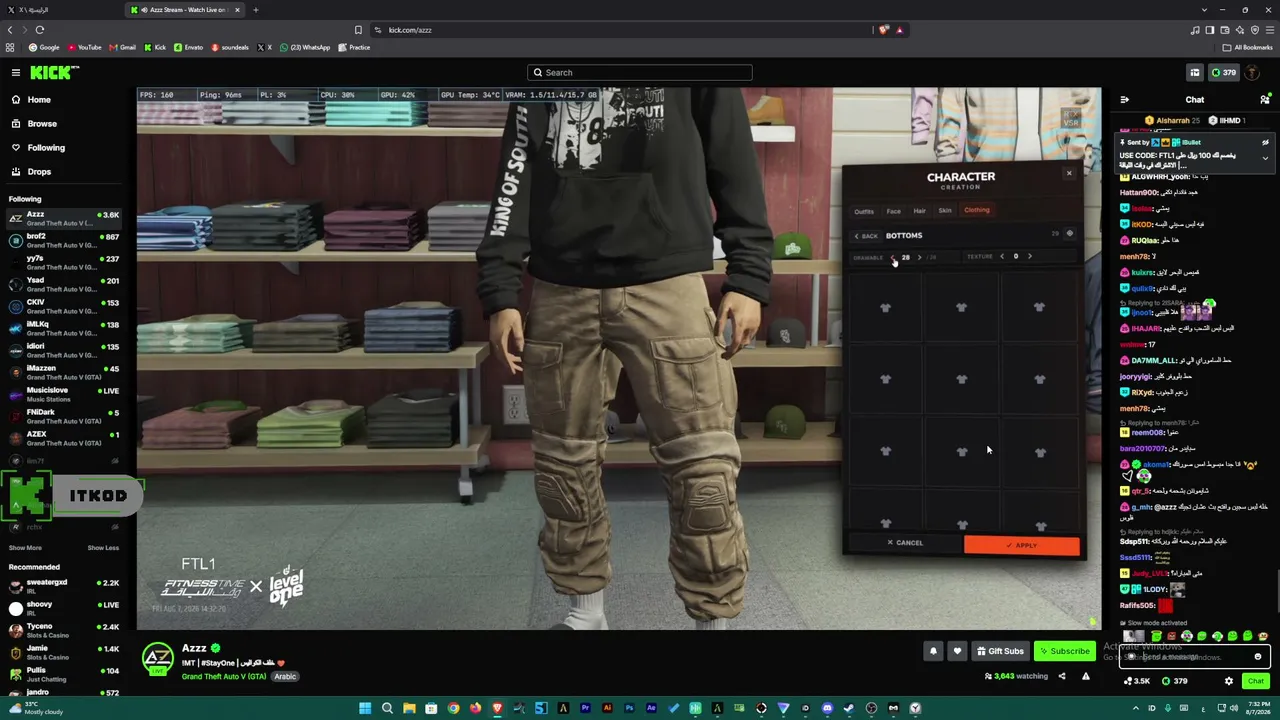Toggle stream notifications bell
The width and height of the screenshot is (1280, 720).
[x=933, y=651]
